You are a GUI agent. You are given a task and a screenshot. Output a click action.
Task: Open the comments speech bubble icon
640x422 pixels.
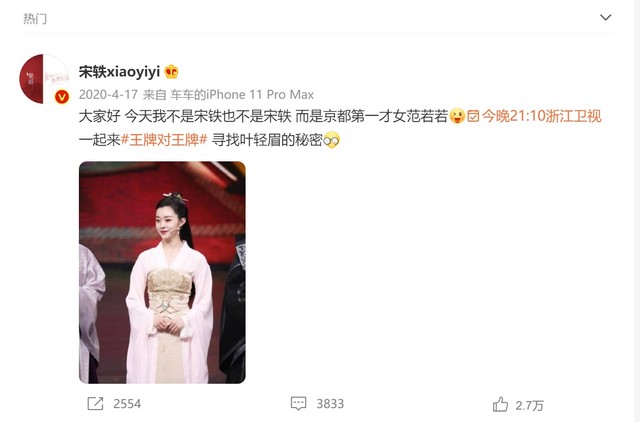(298, 404)
